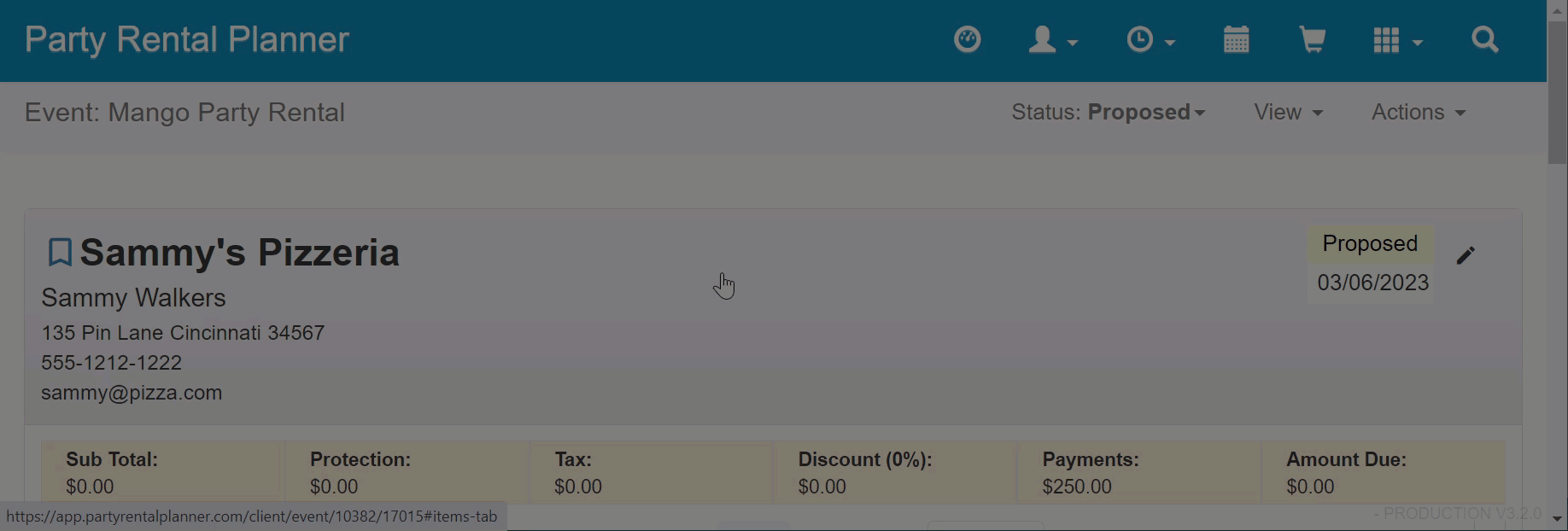The height and width of the screenshot is (531, 1568).
Task: Click the Sammy's Pizzeria heading
Action: 239,253
